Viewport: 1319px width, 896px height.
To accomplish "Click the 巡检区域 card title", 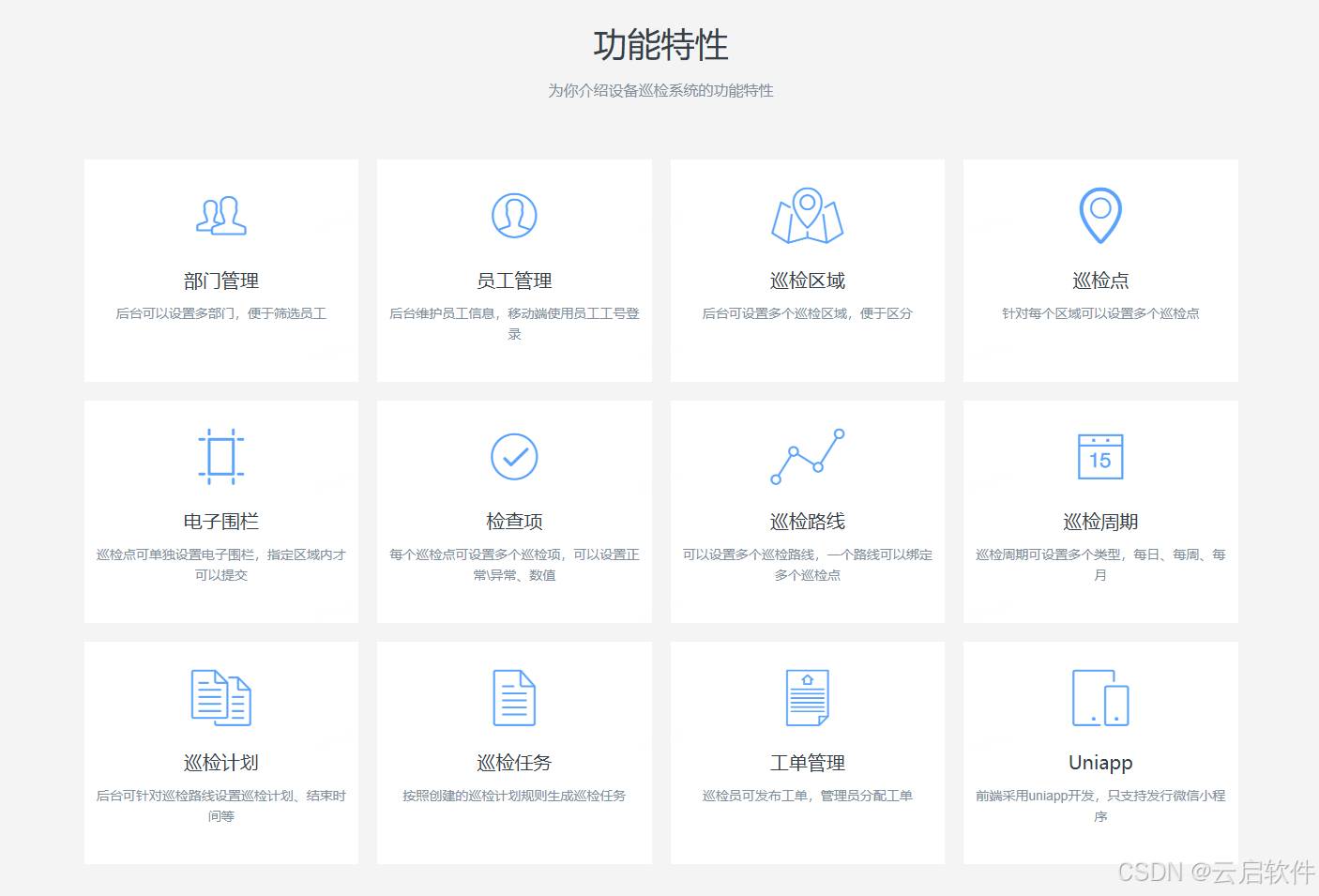I will 807,281.
